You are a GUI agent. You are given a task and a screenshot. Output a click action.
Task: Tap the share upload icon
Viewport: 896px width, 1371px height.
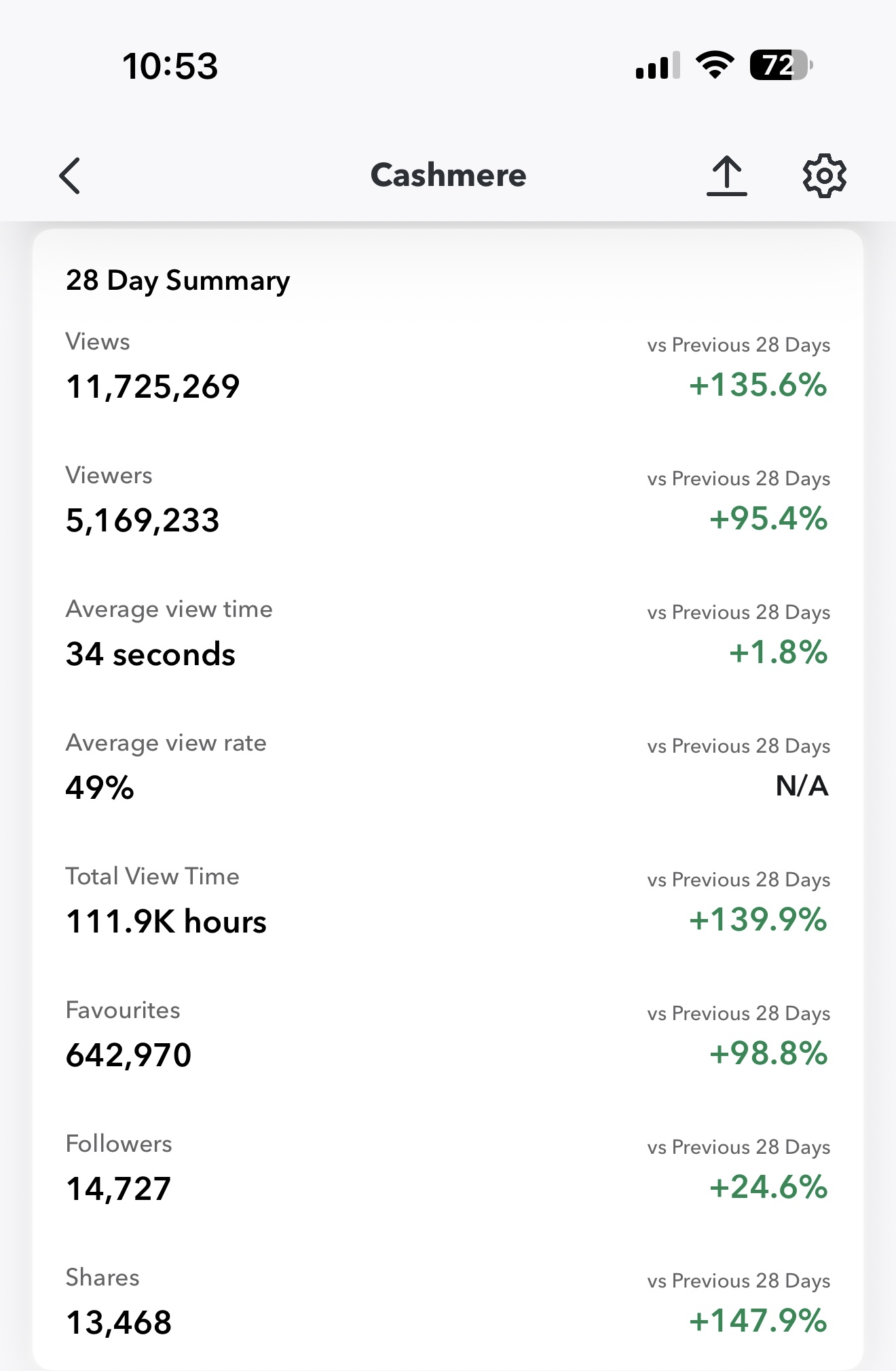point(726,176)
